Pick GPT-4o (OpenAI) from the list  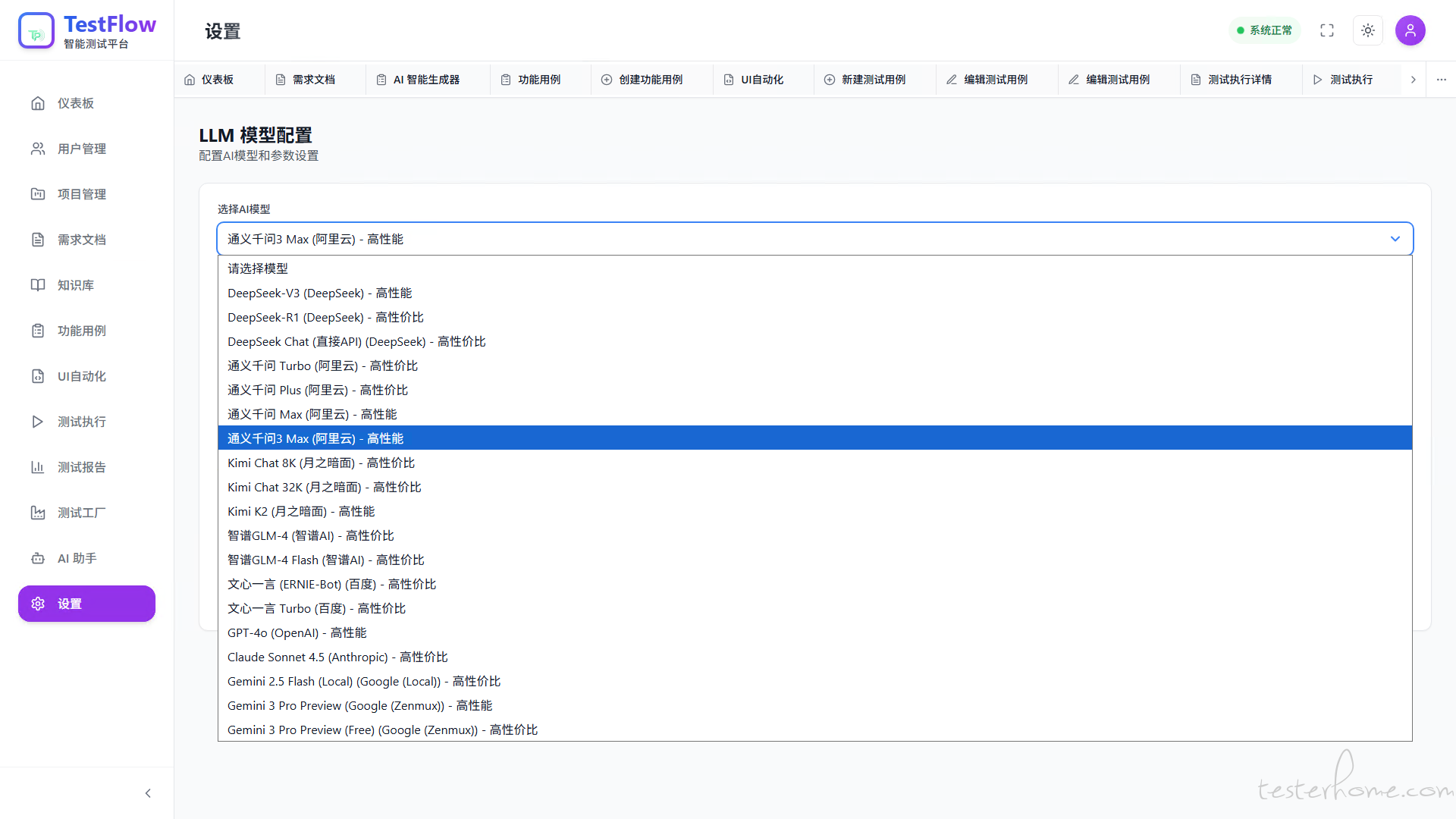pos(297,633)
